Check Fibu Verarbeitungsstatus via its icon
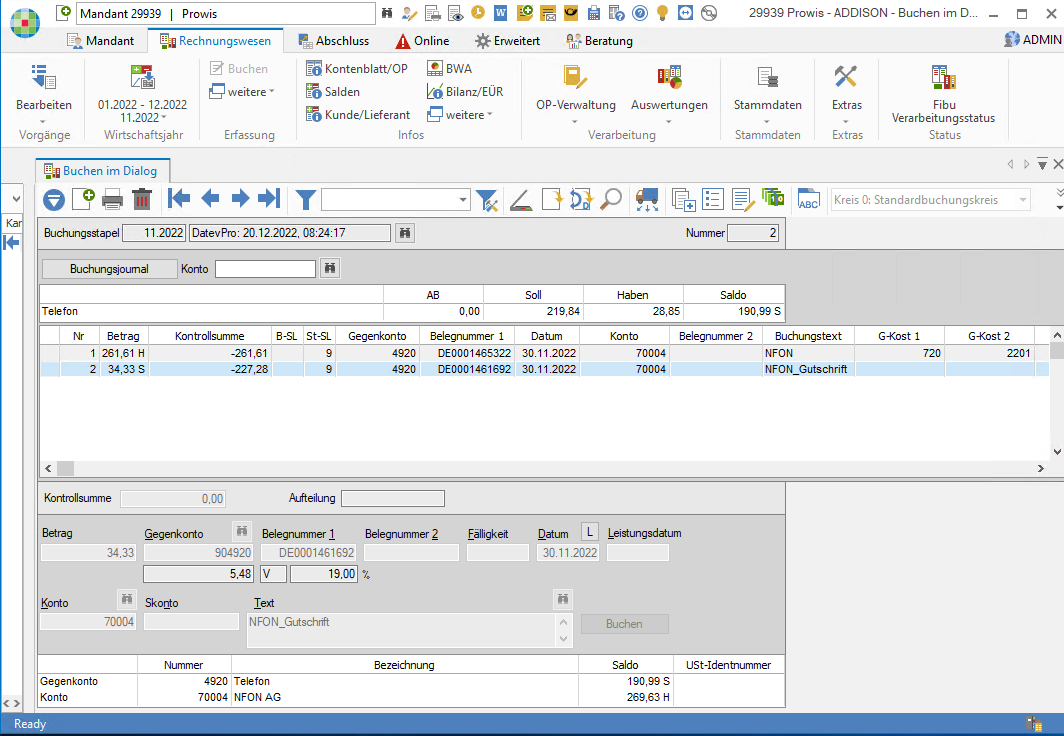The width and height of the screenshot is (1064, 736). pyautogui.click(x=940, y=95)
